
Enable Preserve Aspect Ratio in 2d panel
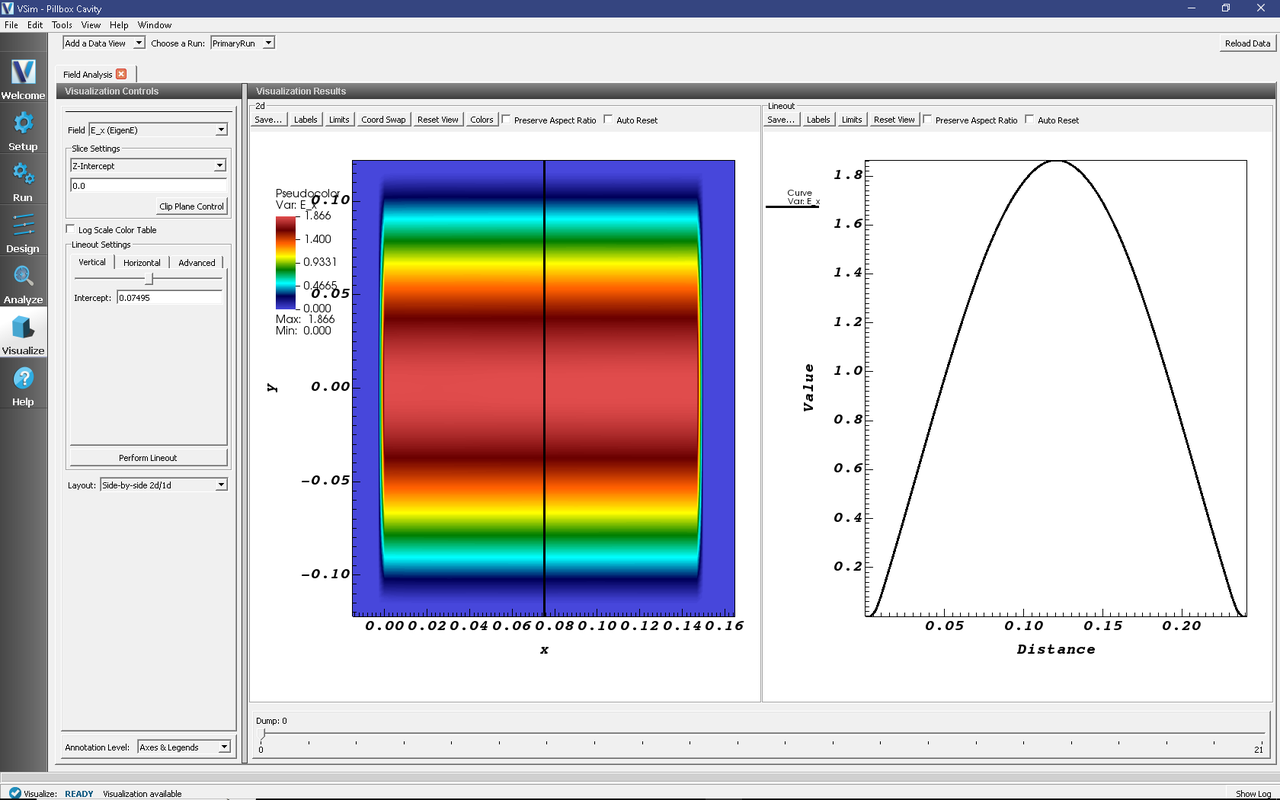tap(506, 120)
